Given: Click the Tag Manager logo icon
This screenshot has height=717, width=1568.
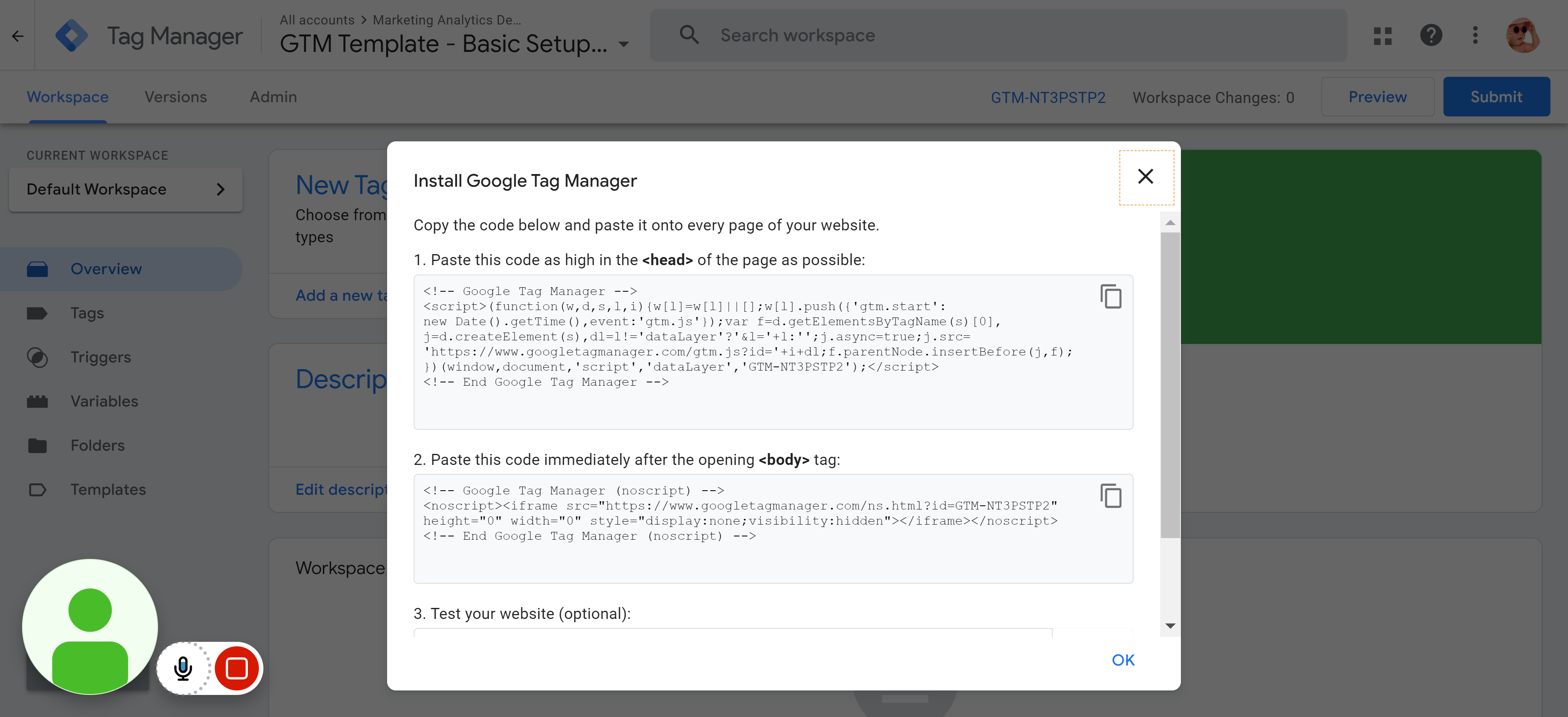Looking at the screenshot, I should click(71, 36).
